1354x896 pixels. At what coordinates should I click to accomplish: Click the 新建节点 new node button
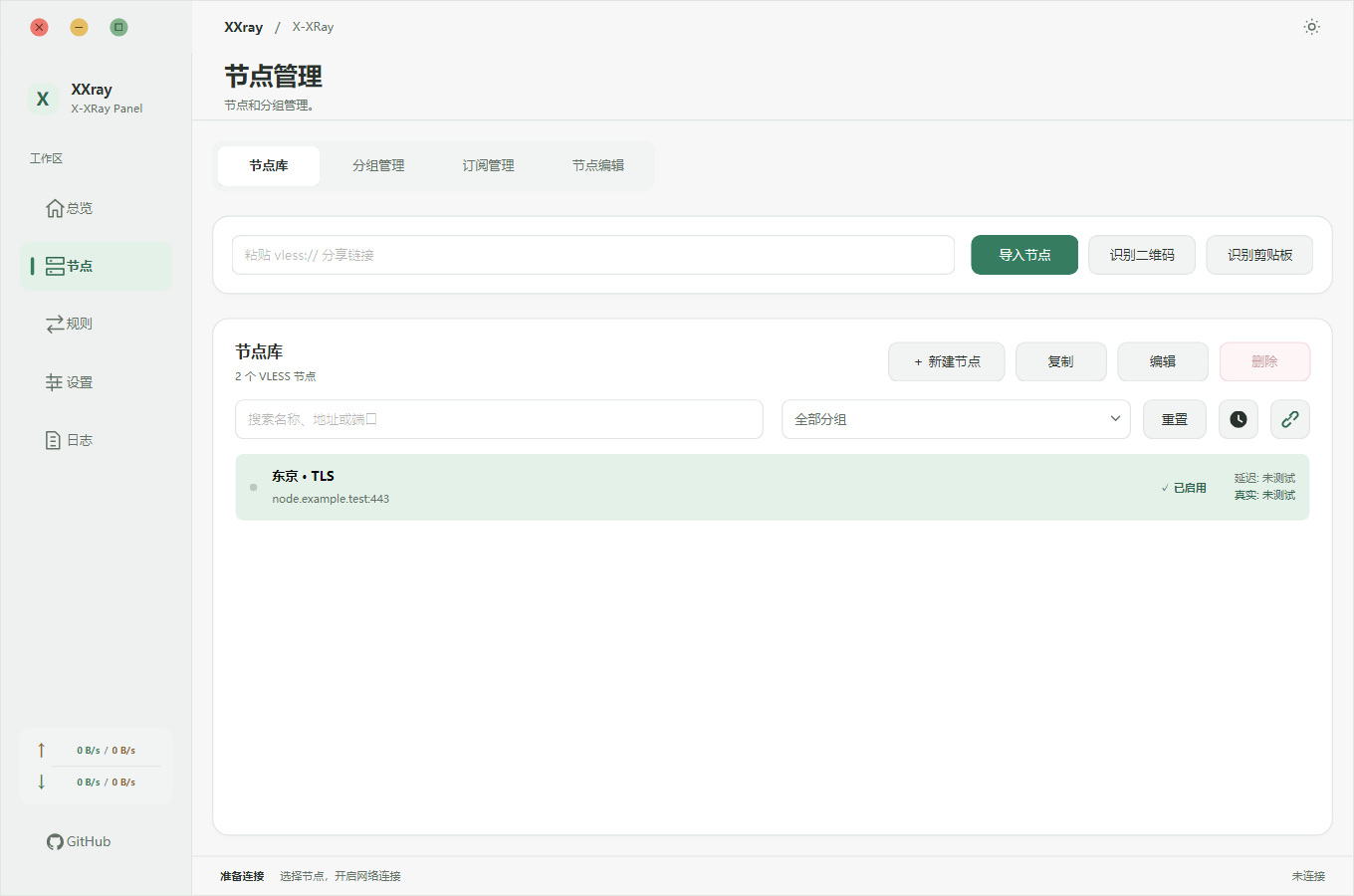947,361
